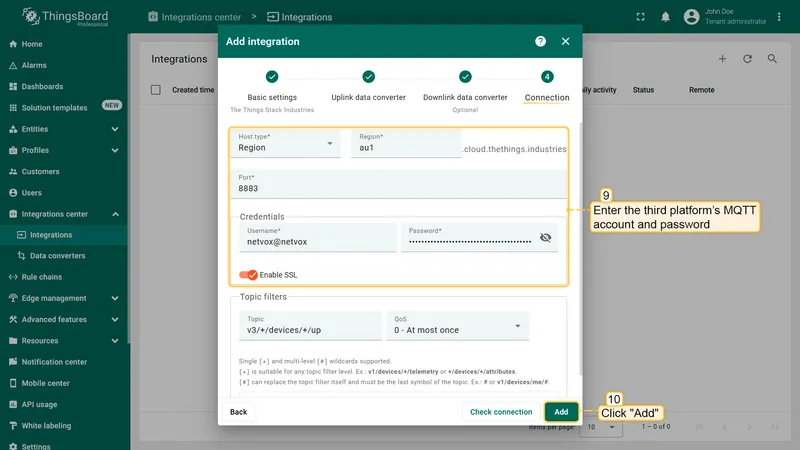The width and height of the screenshot is (800, 450).
Task: Open API usage in sidebar
Action: [64, 405]
